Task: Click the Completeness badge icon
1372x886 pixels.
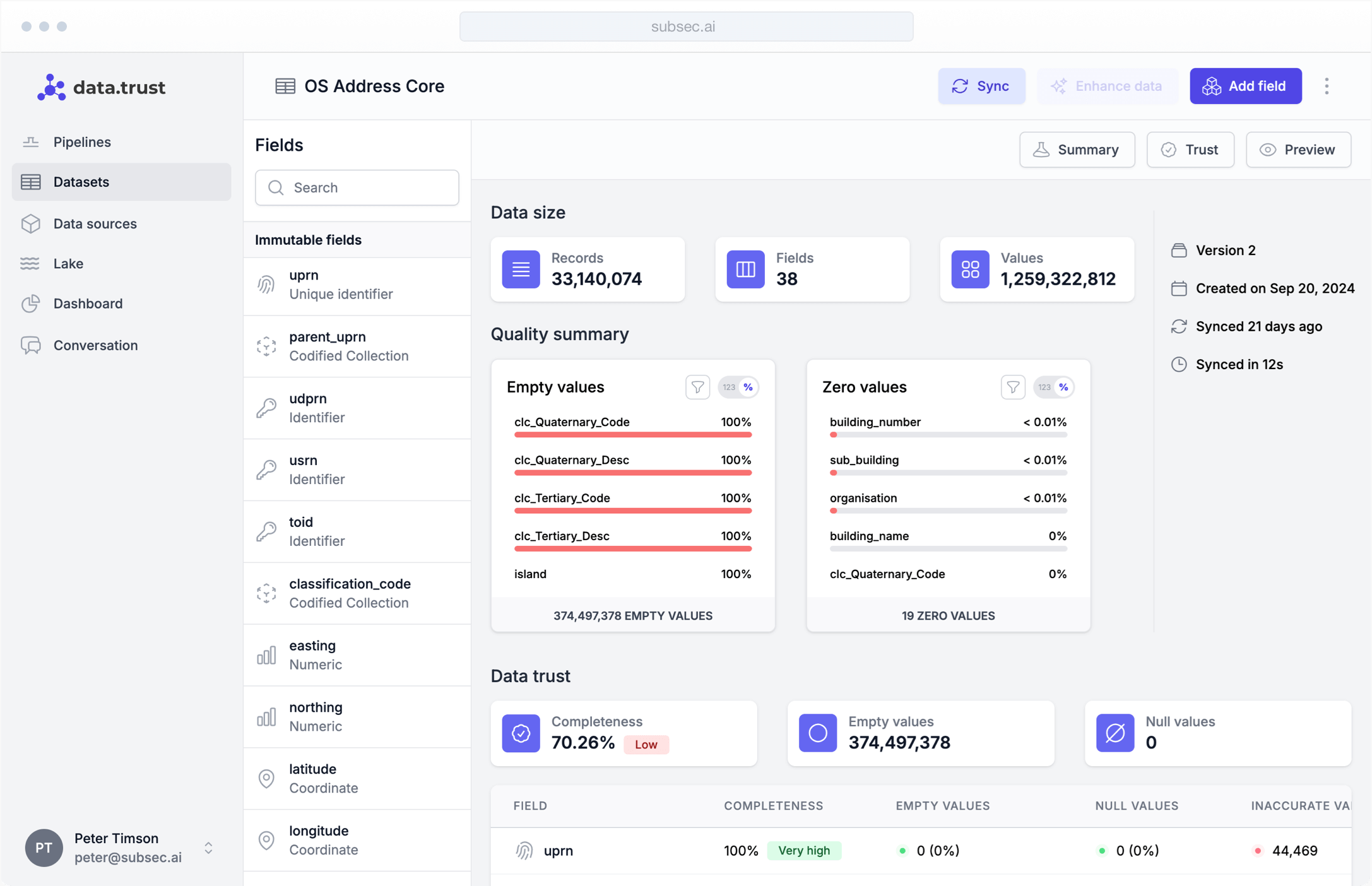Action: pos(521,733)
